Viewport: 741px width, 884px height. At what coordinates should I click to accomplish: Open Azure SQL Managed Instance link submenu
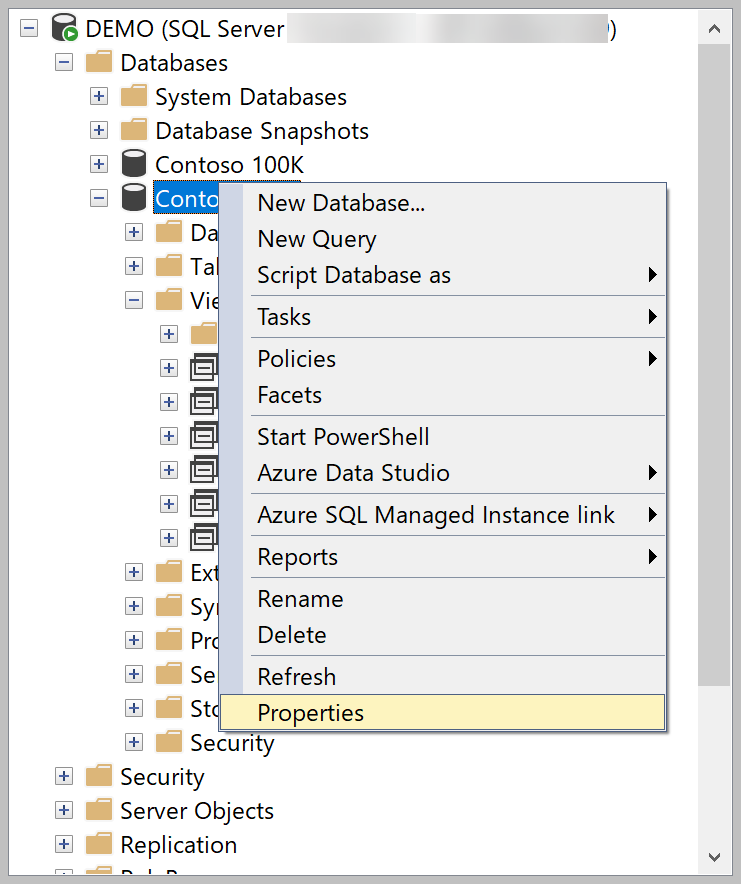pos(442,515)
